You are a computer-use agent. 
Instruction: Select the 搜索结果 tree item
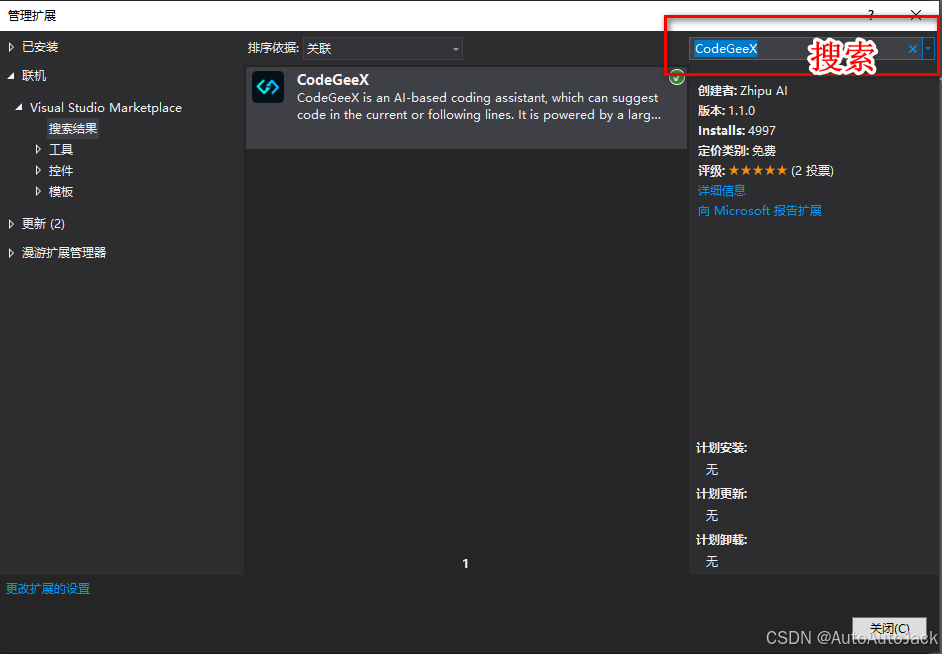tap(73, 129)
